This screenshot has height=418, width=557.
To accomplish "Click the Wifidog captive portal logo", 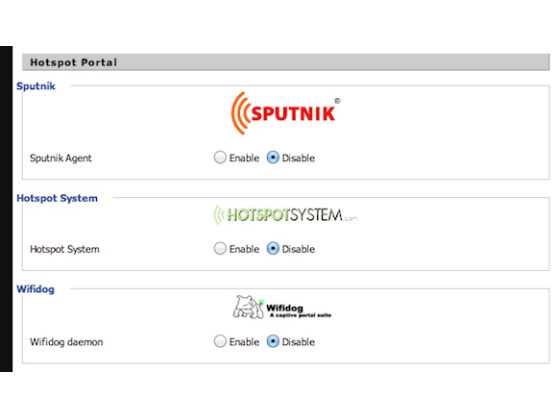I will [x=282, y=307].
